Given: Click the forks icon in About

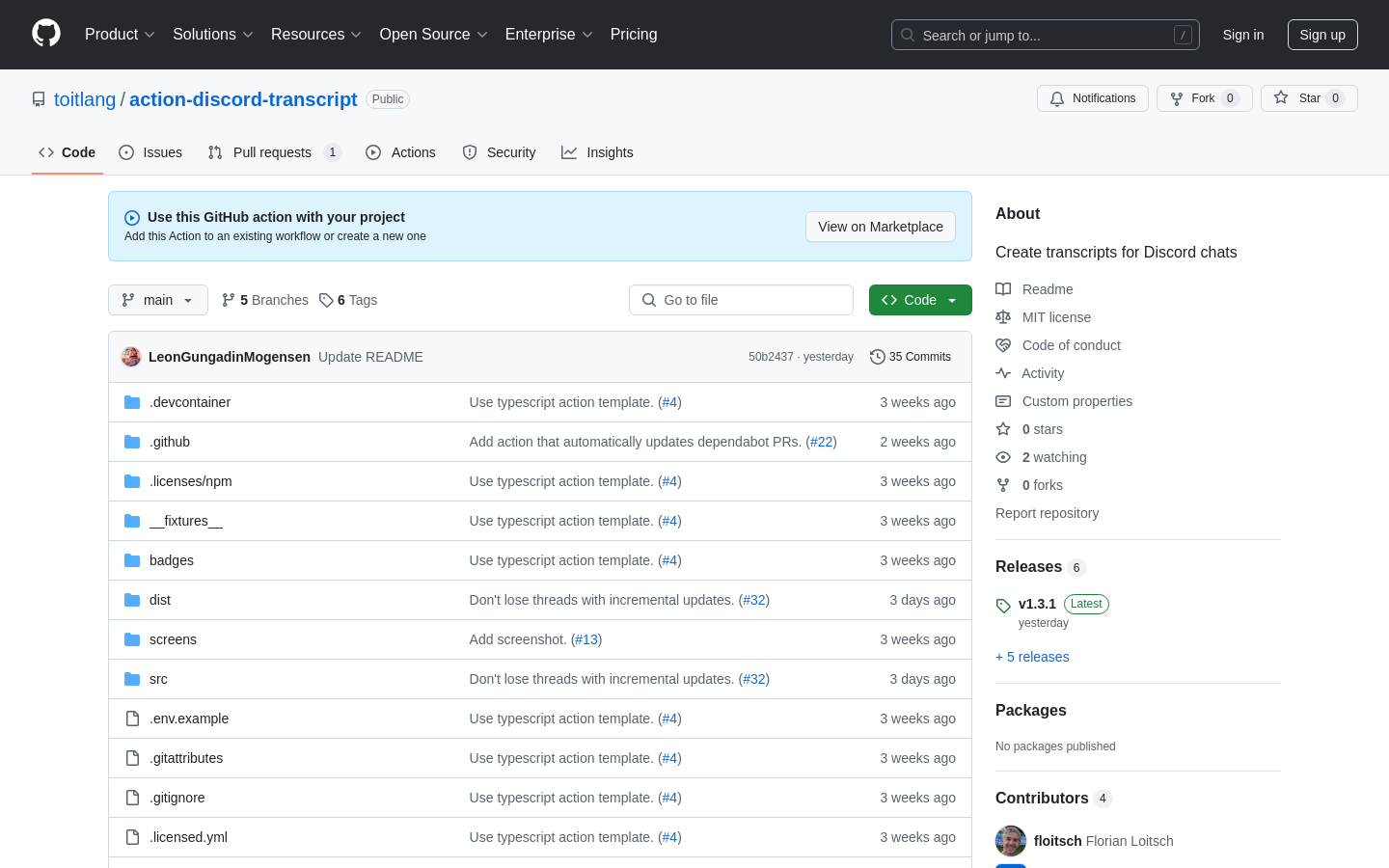Looking at the screenshot, I should point(1003,485).
